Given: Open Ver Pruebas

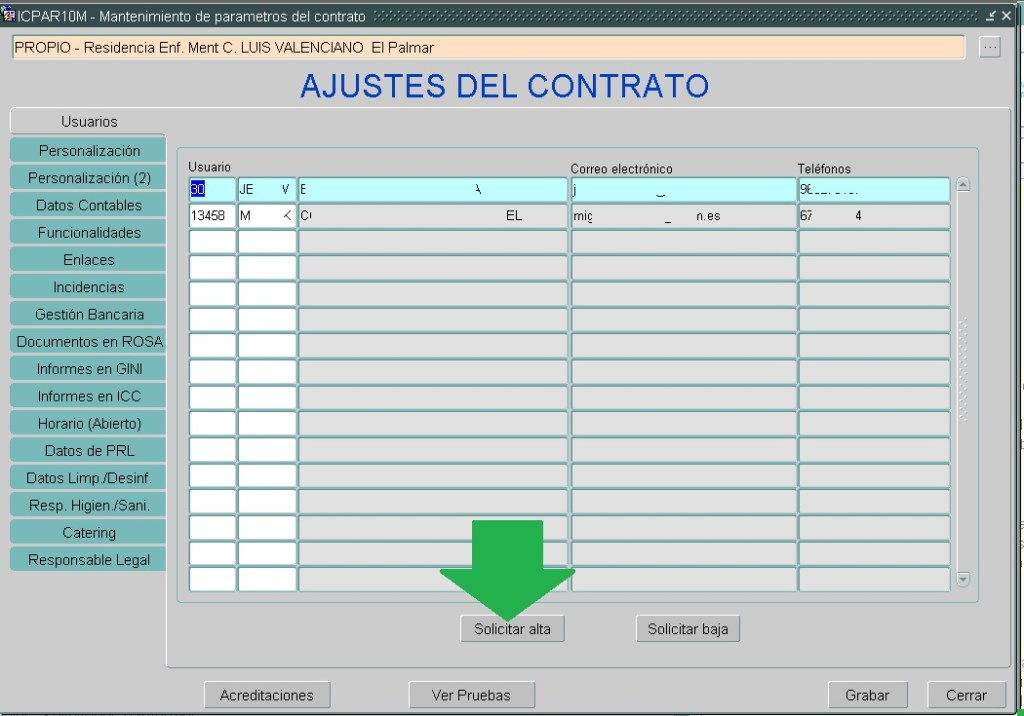Looking at the screenshot, I should point(471,695).
